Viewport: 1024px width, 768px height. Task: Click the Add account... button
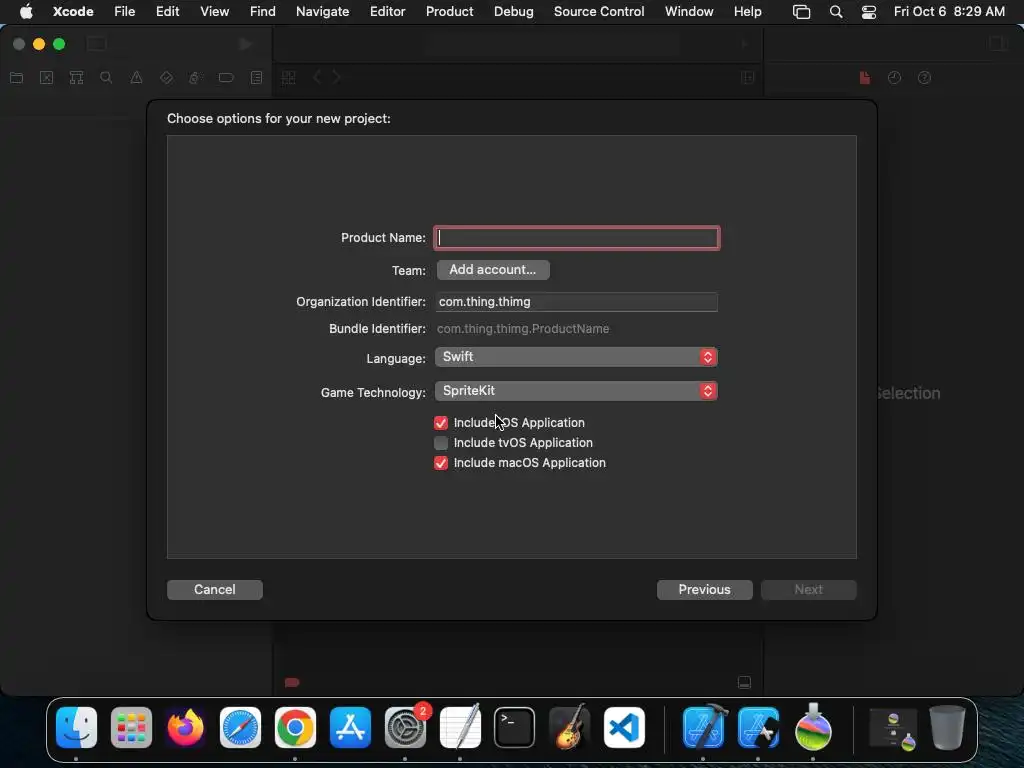point(493,270)
